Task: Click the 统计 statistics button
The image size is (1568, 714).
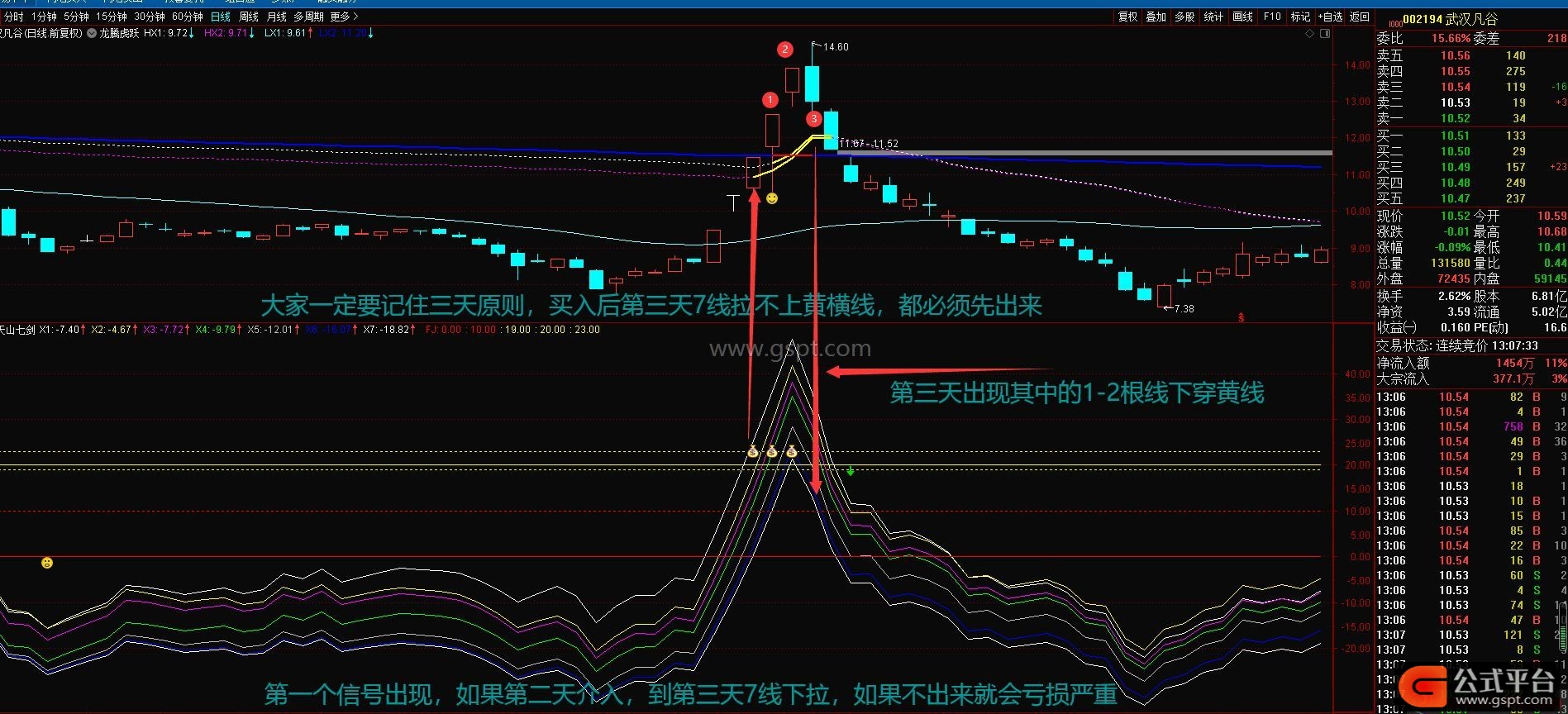Action: point(1213,17)
